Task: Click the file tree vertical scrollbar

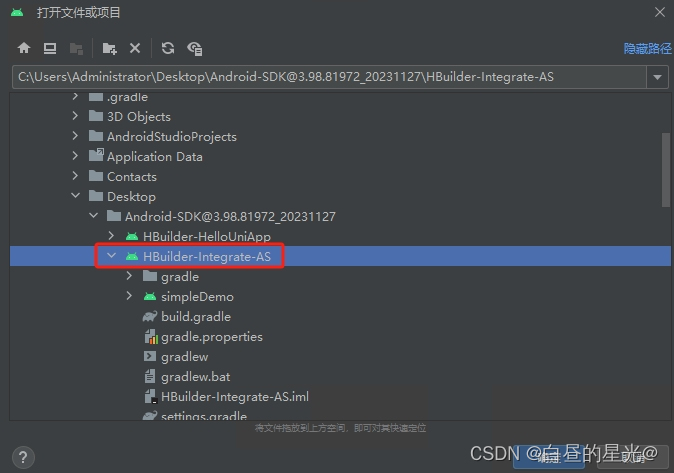Action: 665,170
